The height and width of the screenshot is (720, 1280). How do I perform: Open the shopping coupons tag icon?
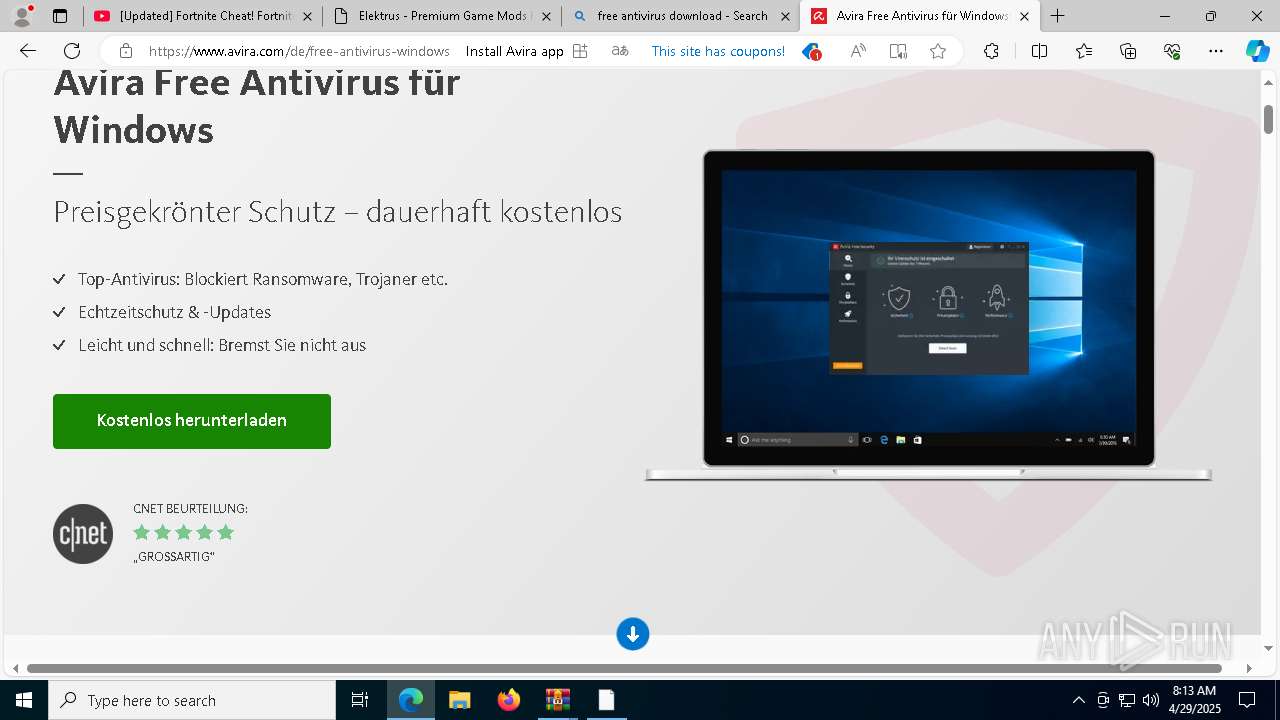click(x=811, y=51)
